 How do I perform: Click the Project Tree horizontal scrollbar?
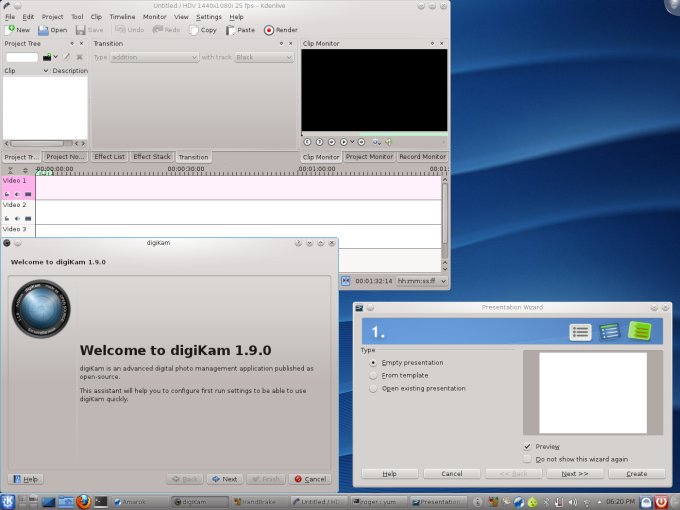pos(37,144)
